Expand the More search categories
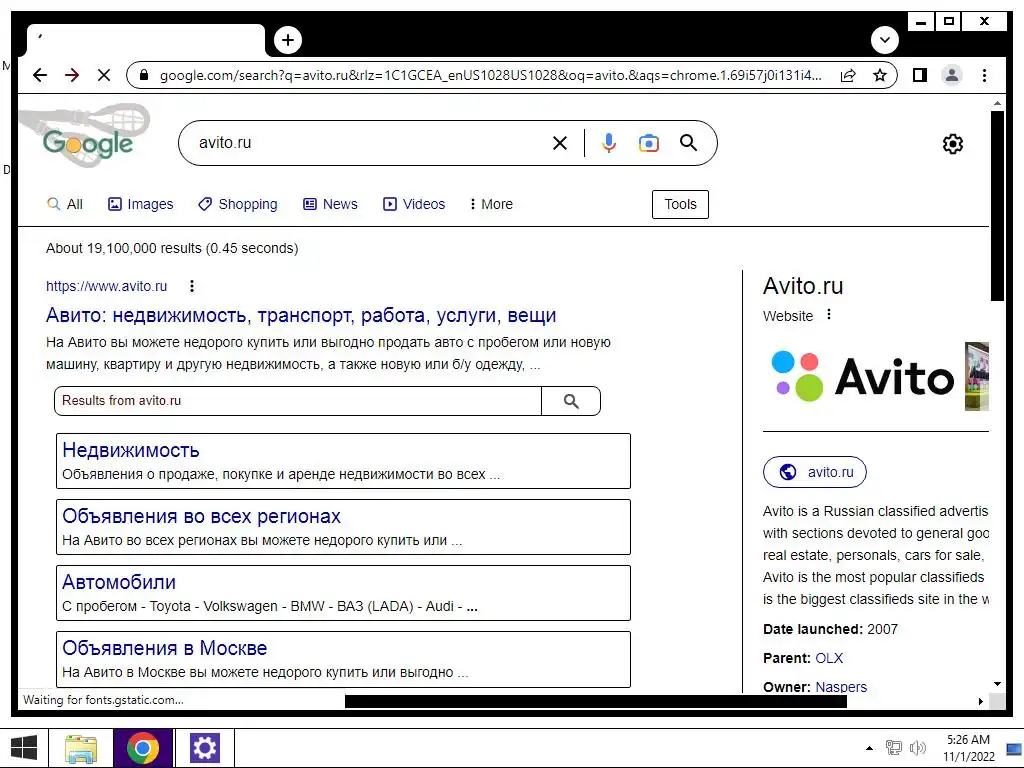The width and height of the screenshot is (1024, 768). pos(491,204)
